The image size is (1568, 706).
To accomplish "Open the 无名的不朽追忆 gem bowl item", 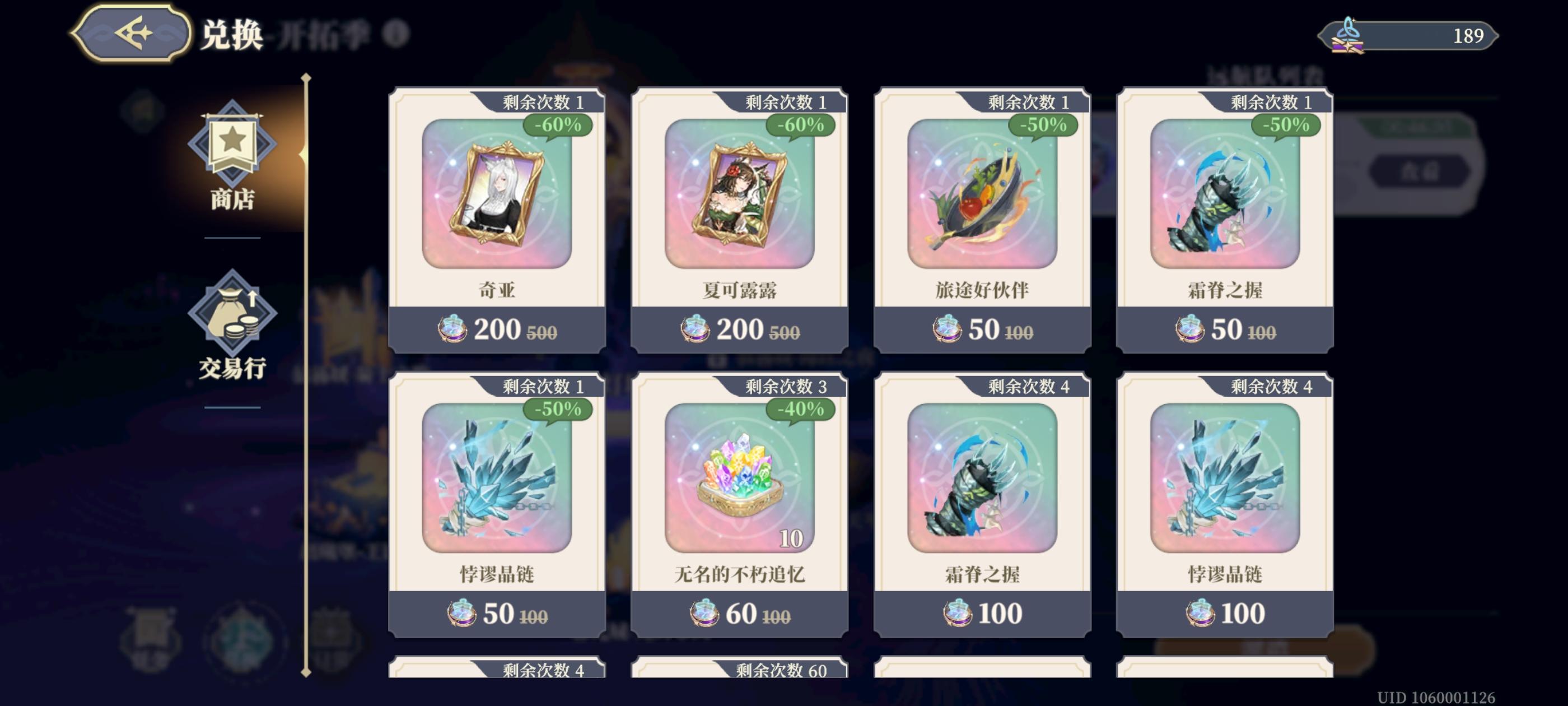I will point(740,478).
